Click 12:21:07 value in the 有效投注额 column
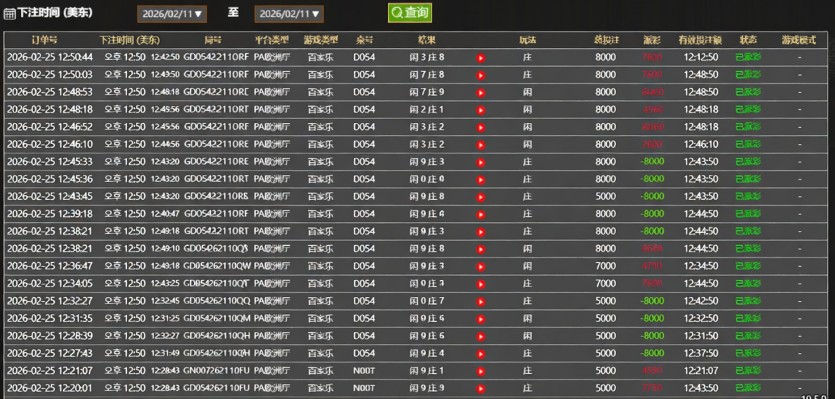Screen dimensions: 835x399 [701, 371]
